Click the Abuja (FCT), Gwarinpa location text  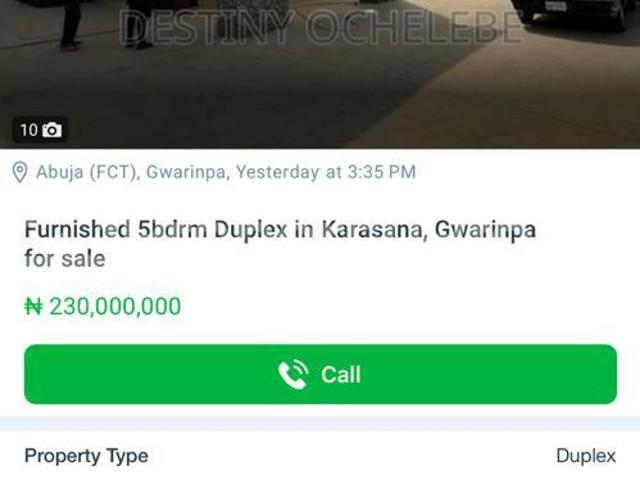tap(131, 172)
